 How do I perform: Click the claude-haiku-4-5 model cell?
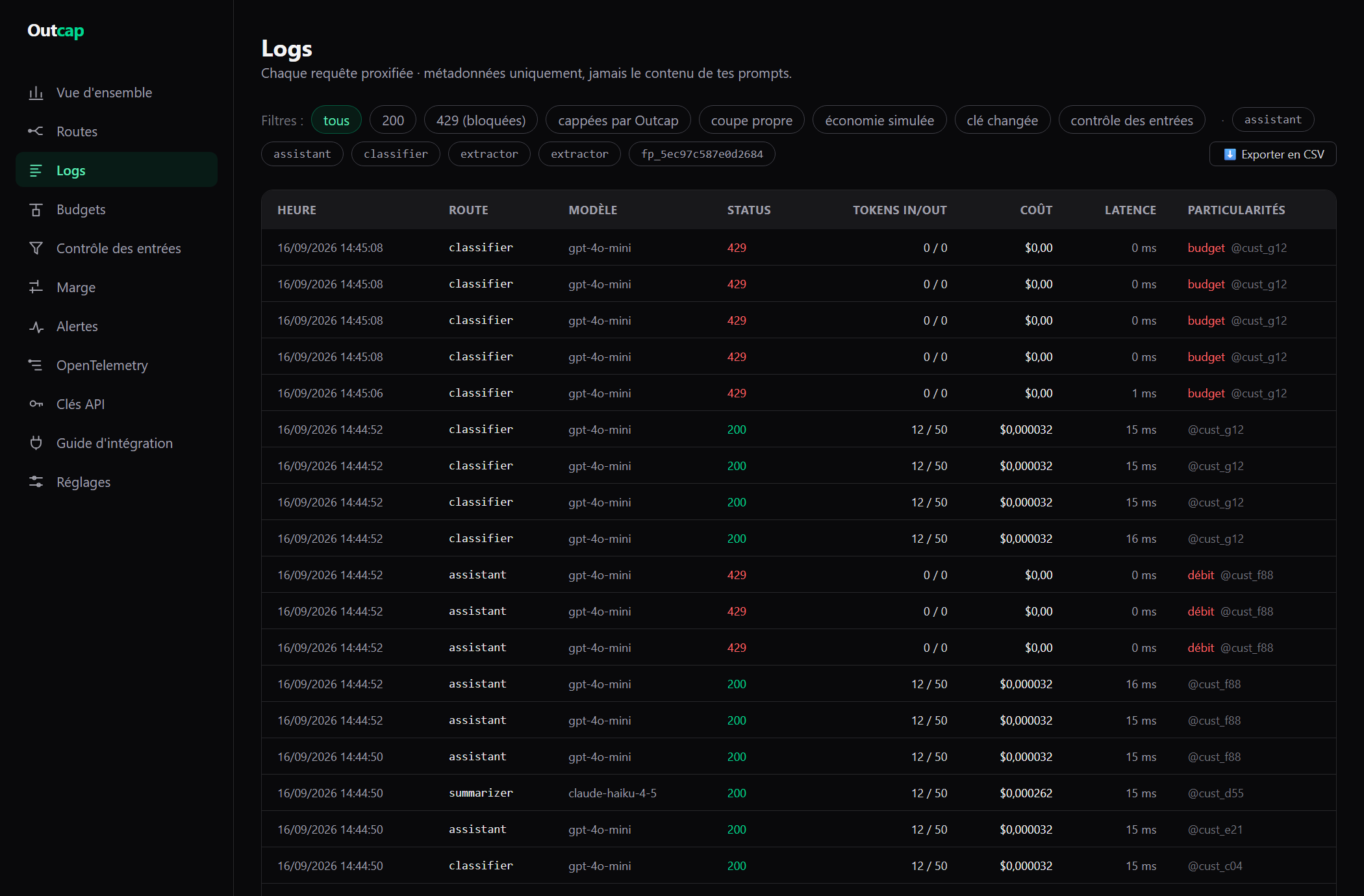pyautogui.click(x=613, y=793)
